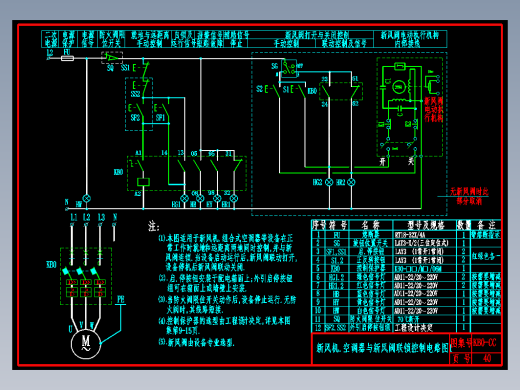The width and height of the screenshot is (520, 390).
Task: Click the KBO coil rectangle symbol
Action: pyautogui.click(x=143, y=182)
